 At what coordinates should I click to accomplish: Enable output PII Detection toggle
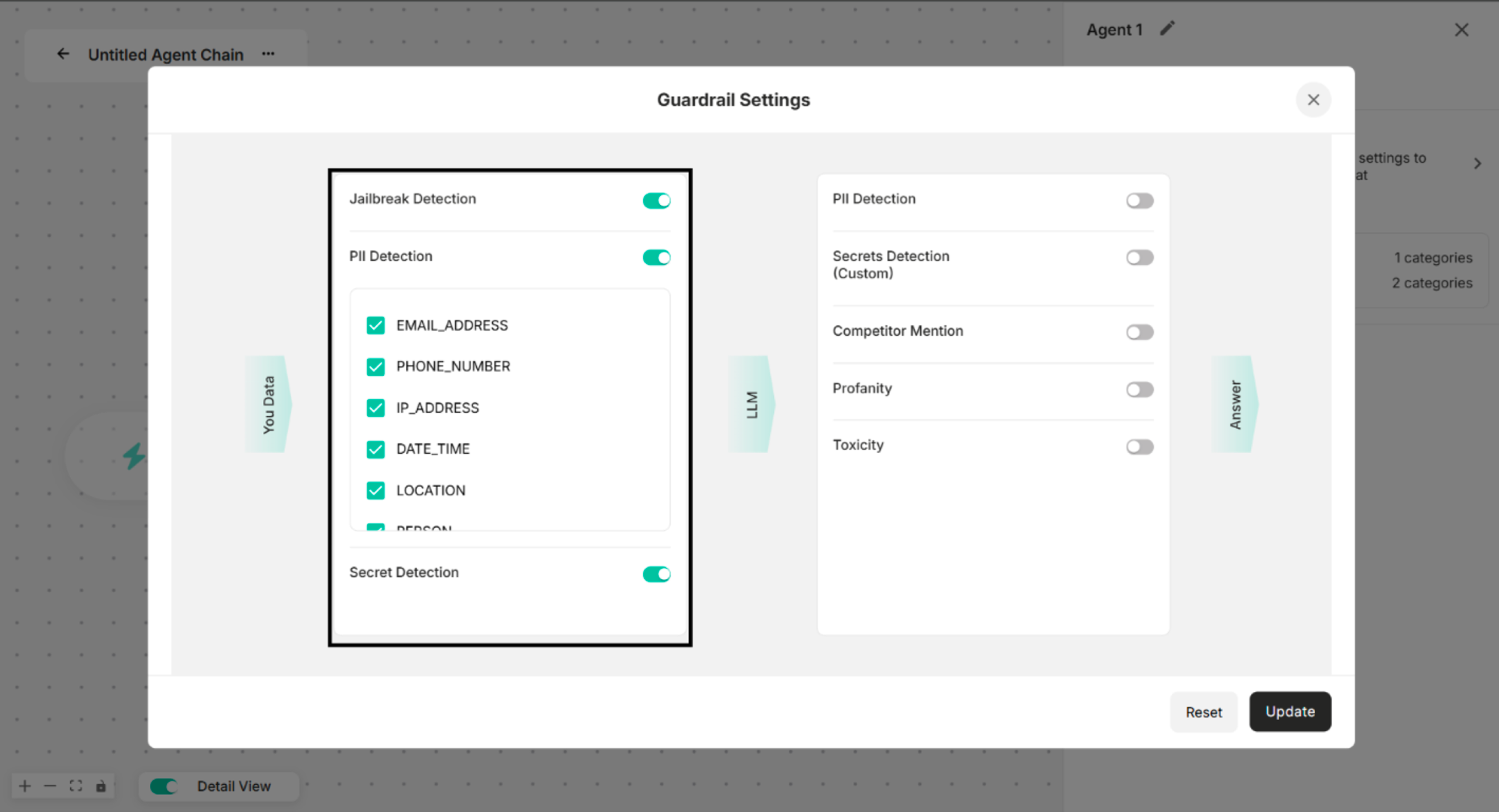pyautogui.click(x=1139, y=201)
